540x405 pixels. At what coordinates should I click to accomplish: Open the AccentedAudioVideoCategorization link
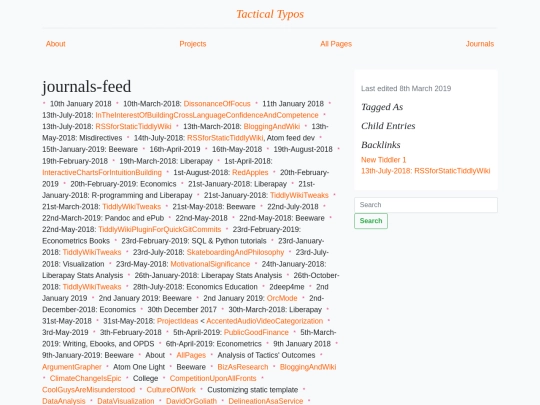coord(264,321)
